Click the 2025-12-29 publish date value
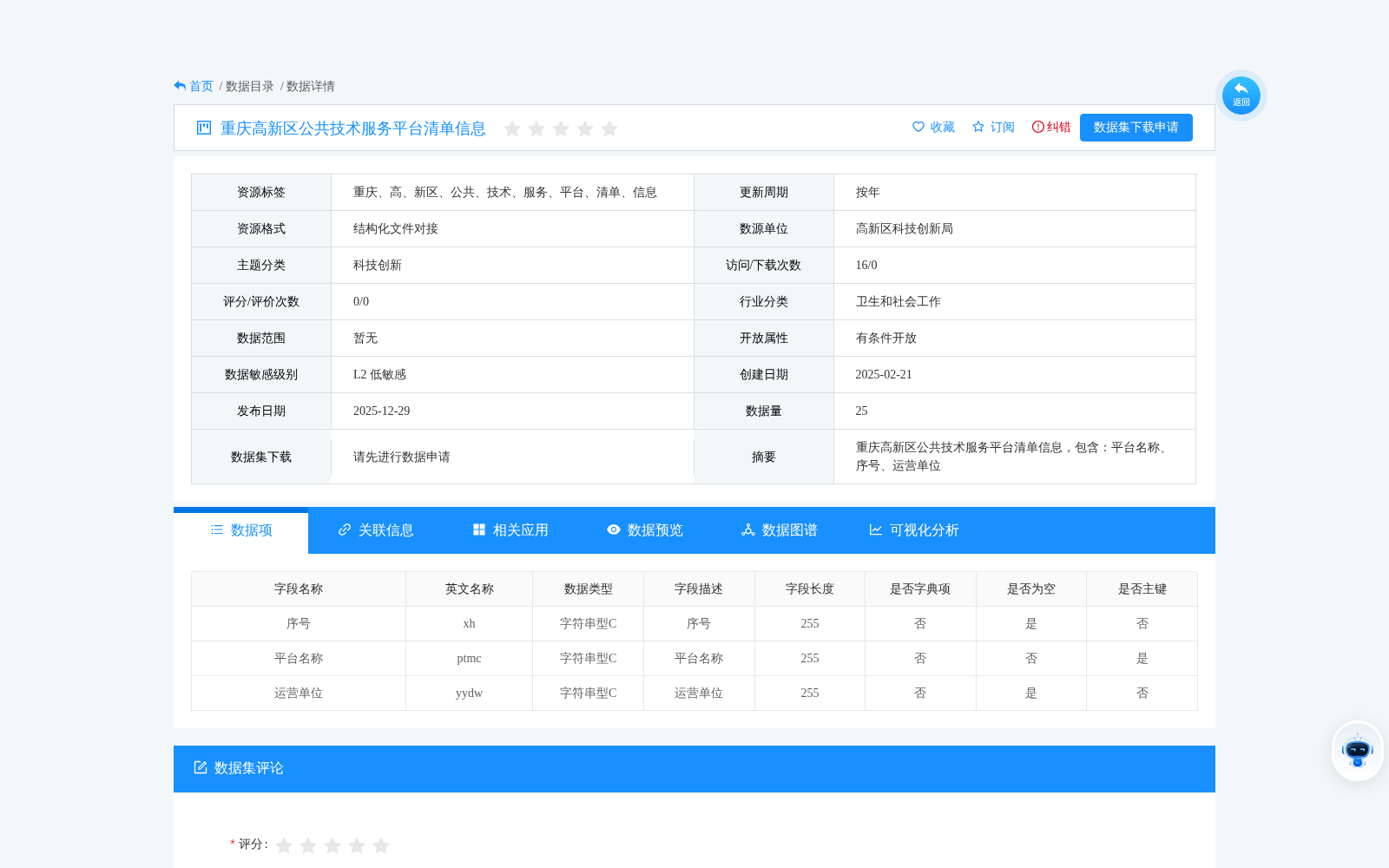This screenshot has width=1389, height=868. (x=382, y=411)
